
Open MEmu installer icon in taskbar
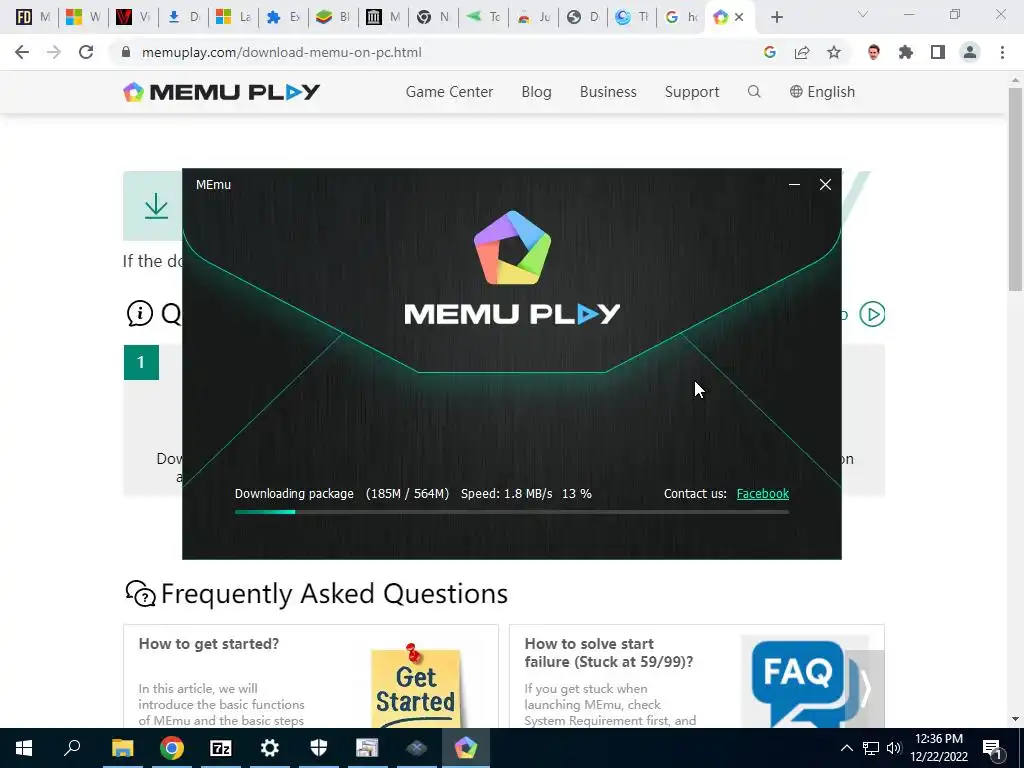pos(466,748)
